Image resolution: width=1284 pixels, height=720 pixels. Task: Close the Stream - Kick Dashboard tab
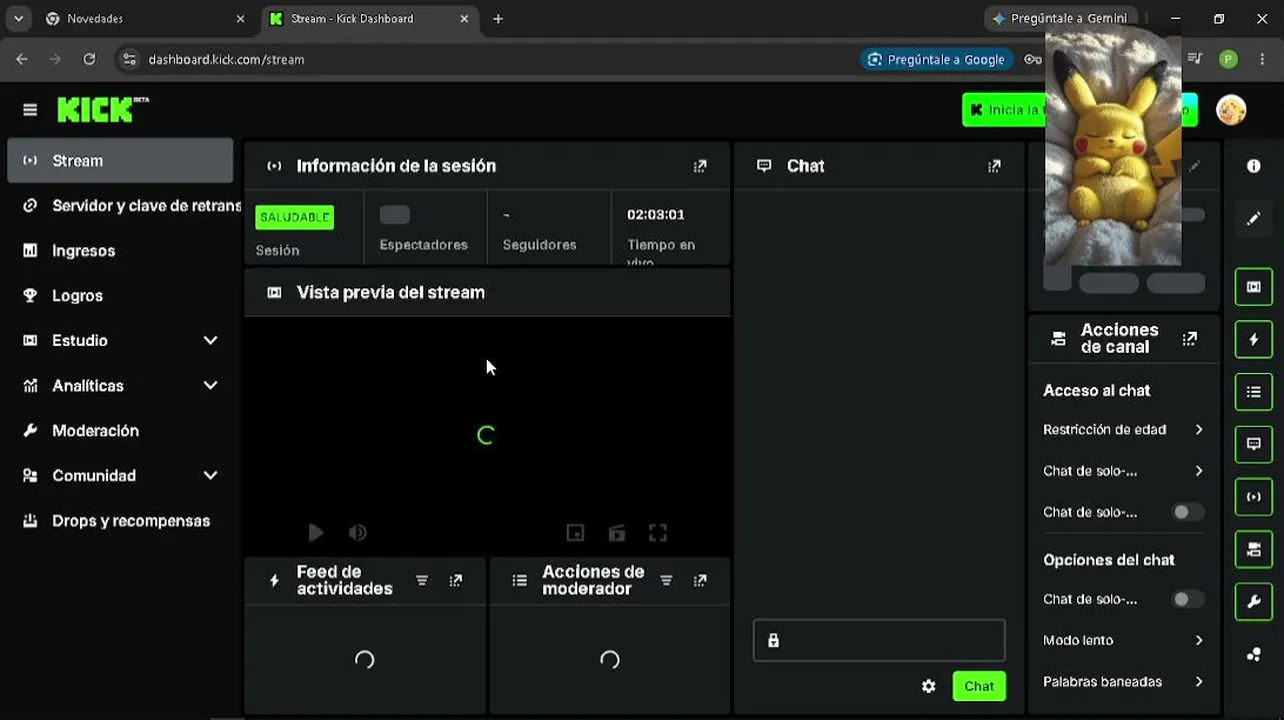tap(464, 19)
